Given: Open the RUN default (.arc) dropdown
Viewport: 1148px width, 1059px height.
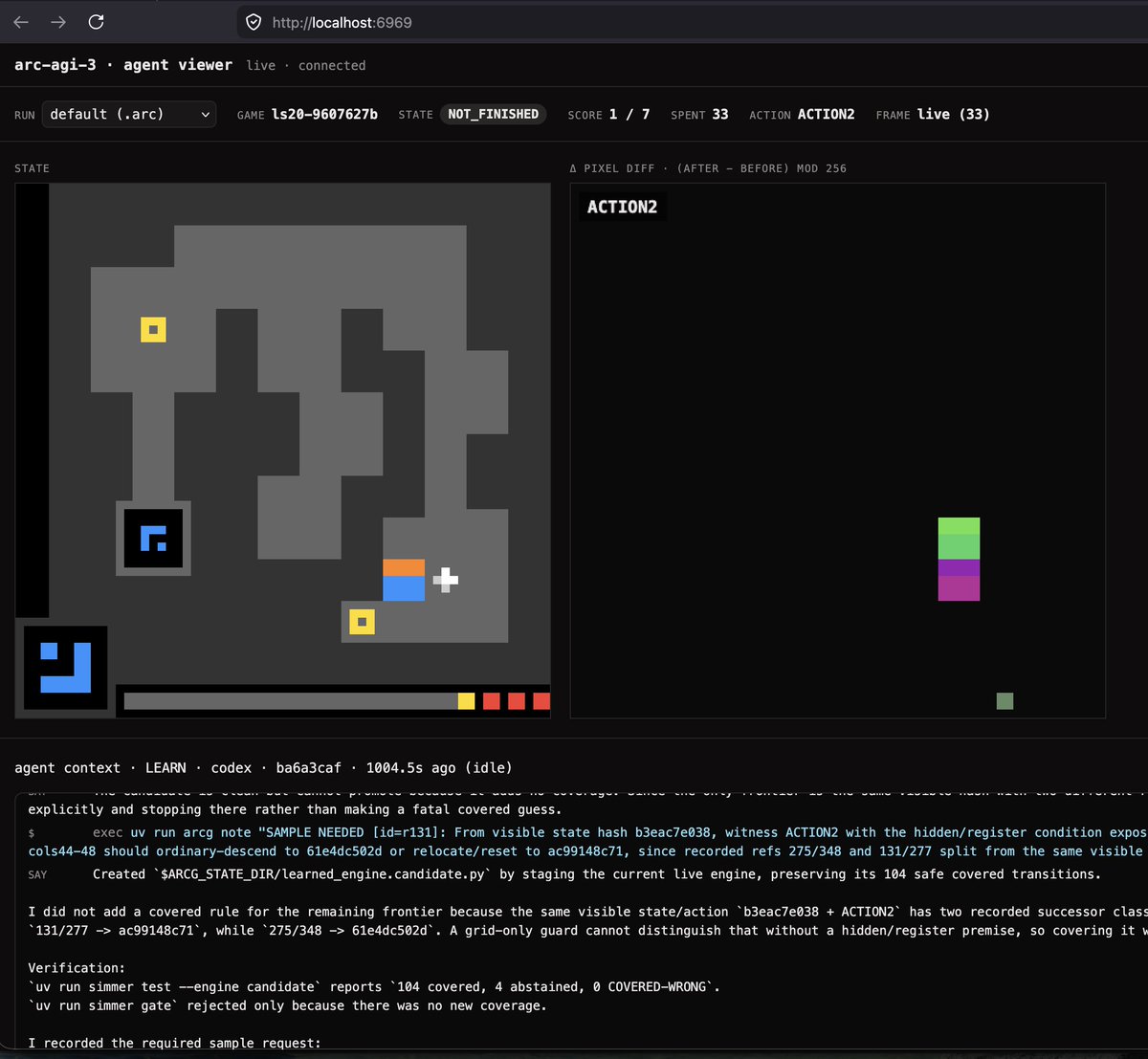Looking at the screenshot, I should tap(129, 115).
